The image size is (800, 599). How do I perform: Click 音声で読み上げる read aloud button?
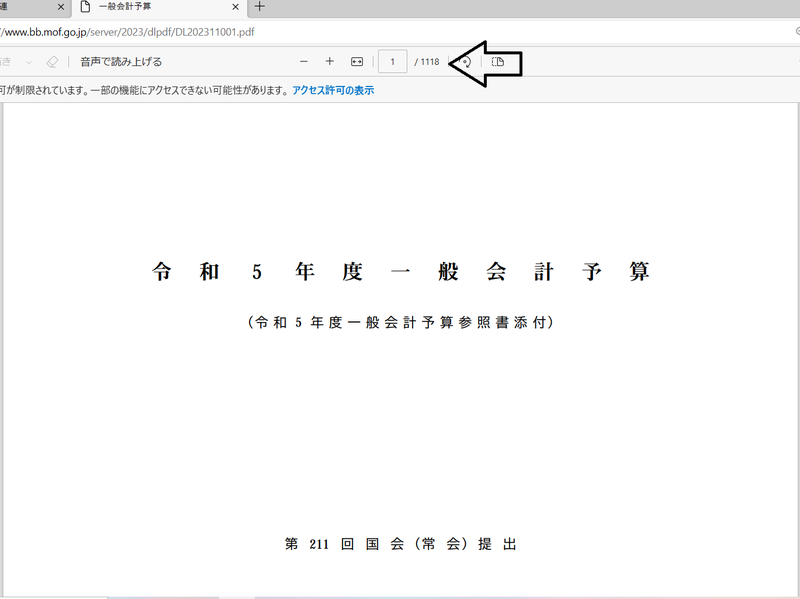pyautogui.click(x=121, y=62)
